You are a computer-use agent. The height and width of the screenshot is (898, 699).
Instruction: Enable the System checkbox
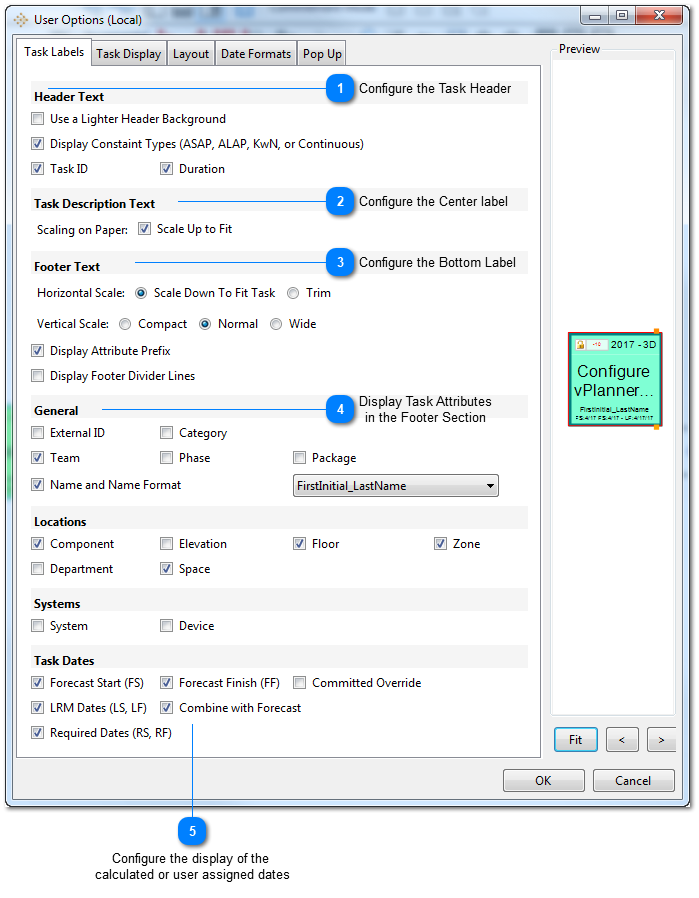[x=38, y=625]
